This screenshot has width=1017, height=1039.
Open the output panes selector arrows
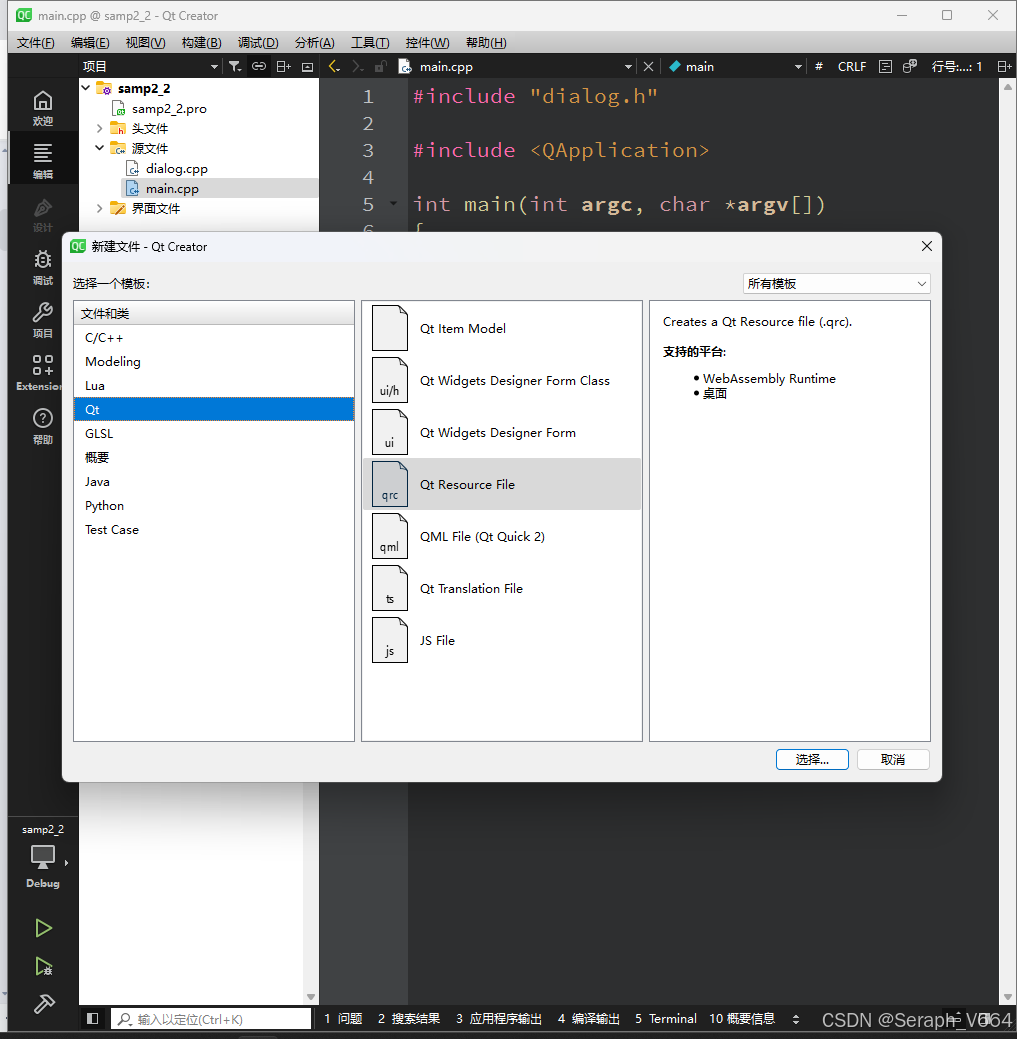796,1019
